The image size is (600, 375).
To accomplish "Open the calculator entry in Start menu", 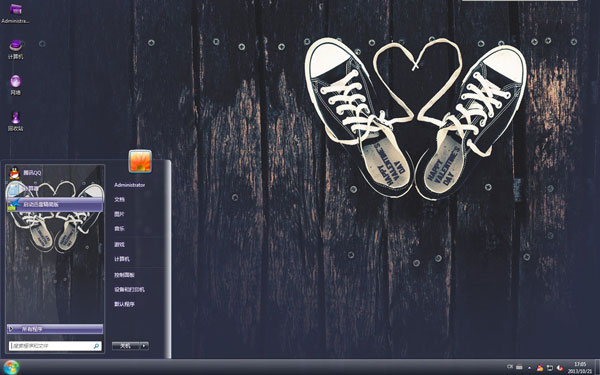I will [x=55, y=189].
